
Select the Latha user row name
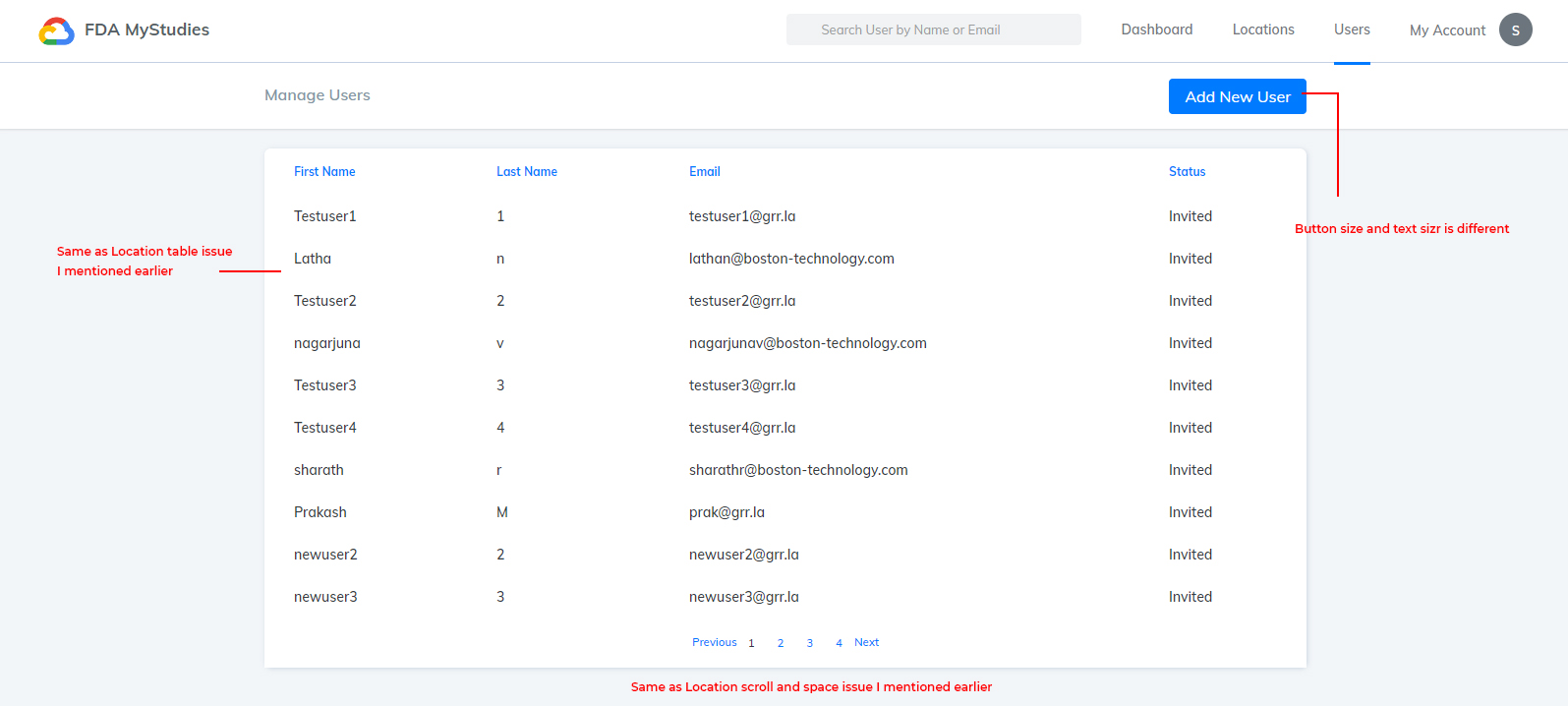(x=313, y=259)
